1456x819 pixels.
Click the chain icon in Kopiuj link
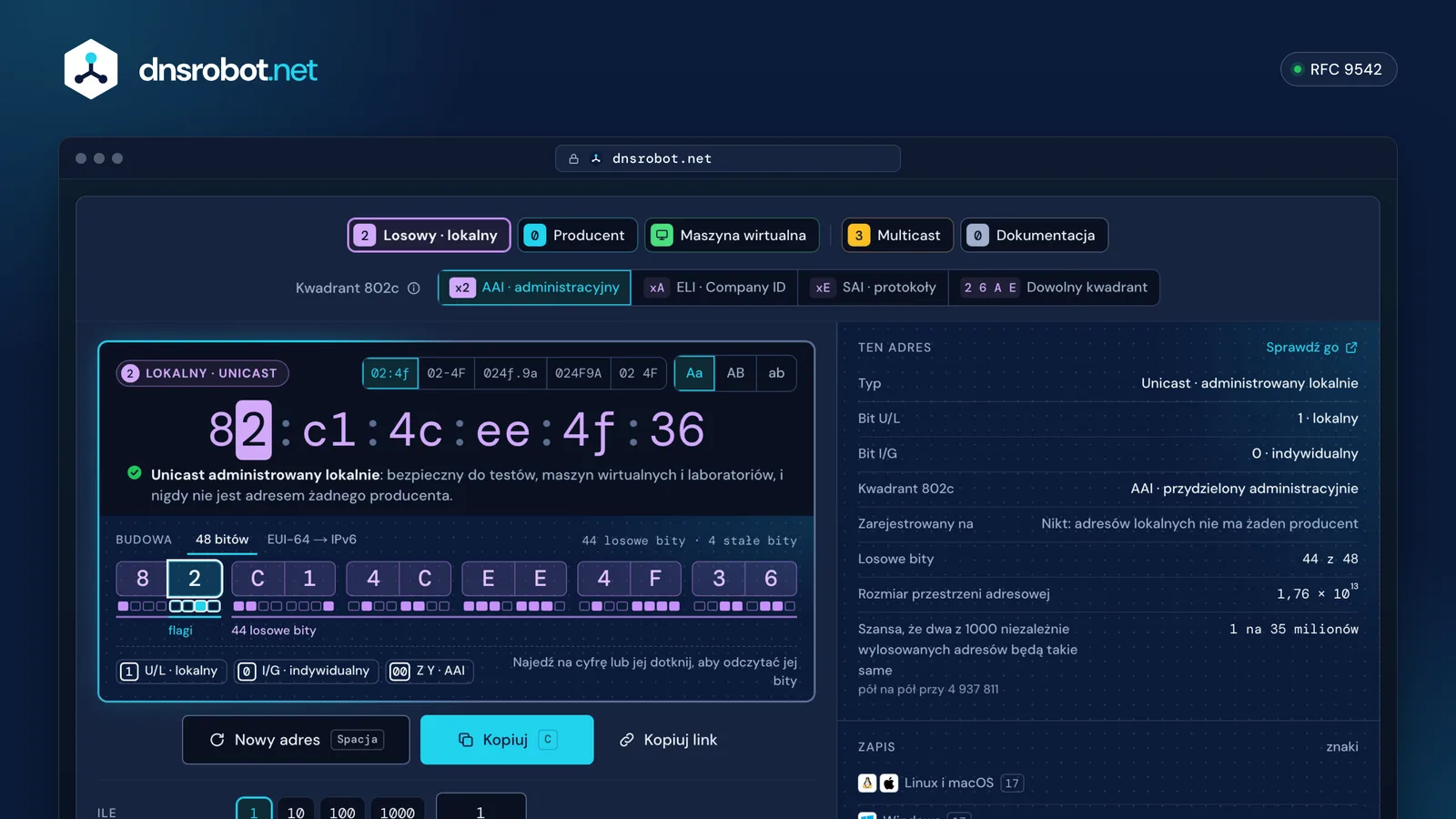(626, 740)
